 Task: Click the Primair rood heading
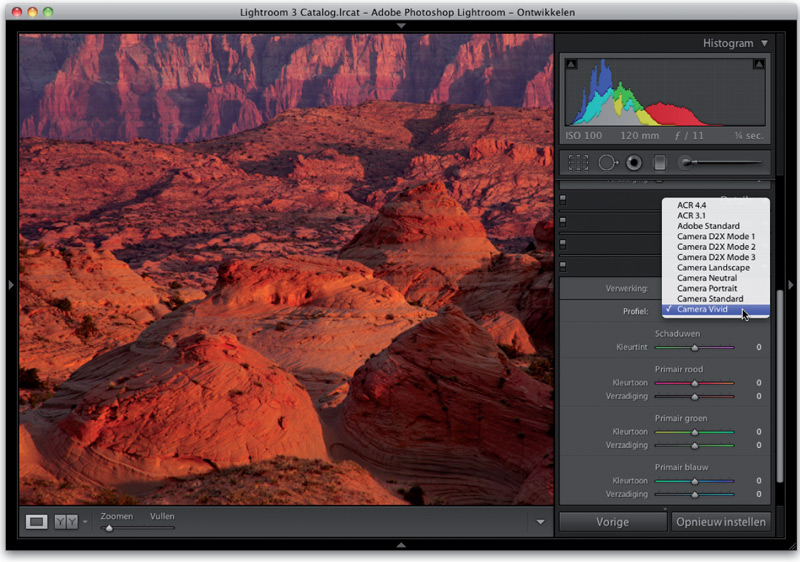679,369
